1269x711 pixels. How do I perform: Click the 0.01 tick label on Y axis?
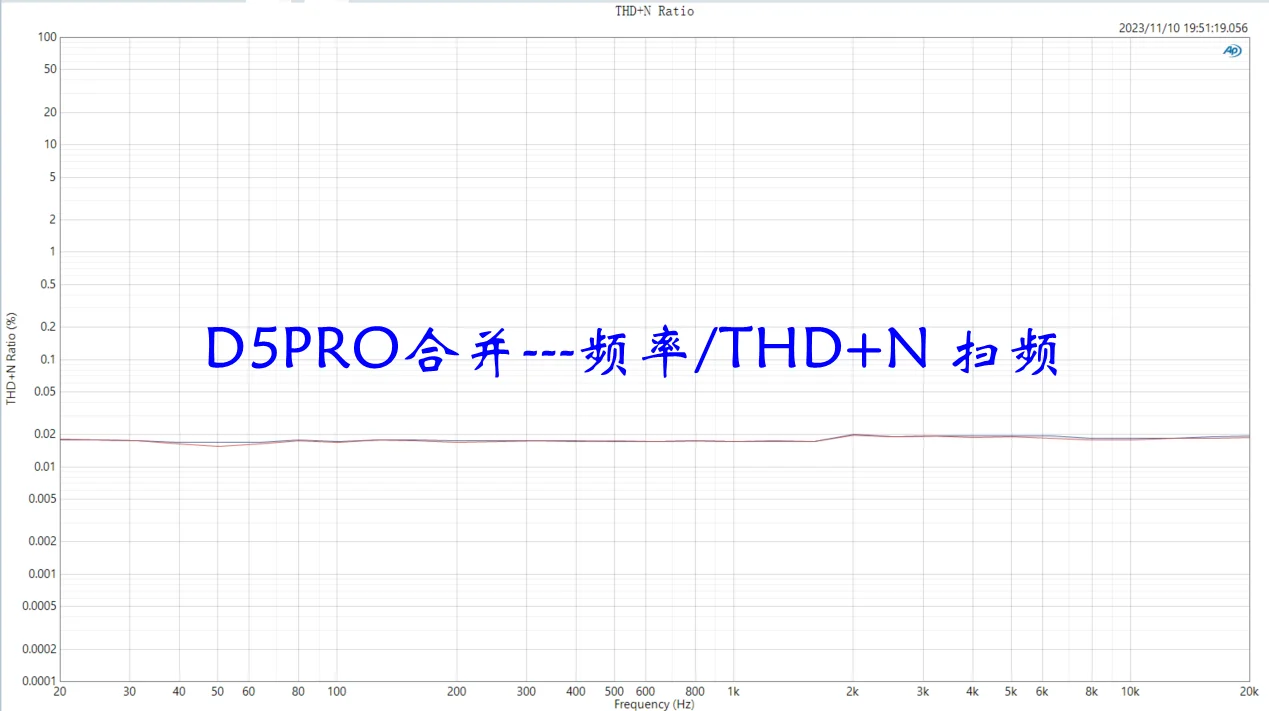click(x=44, y=467)
